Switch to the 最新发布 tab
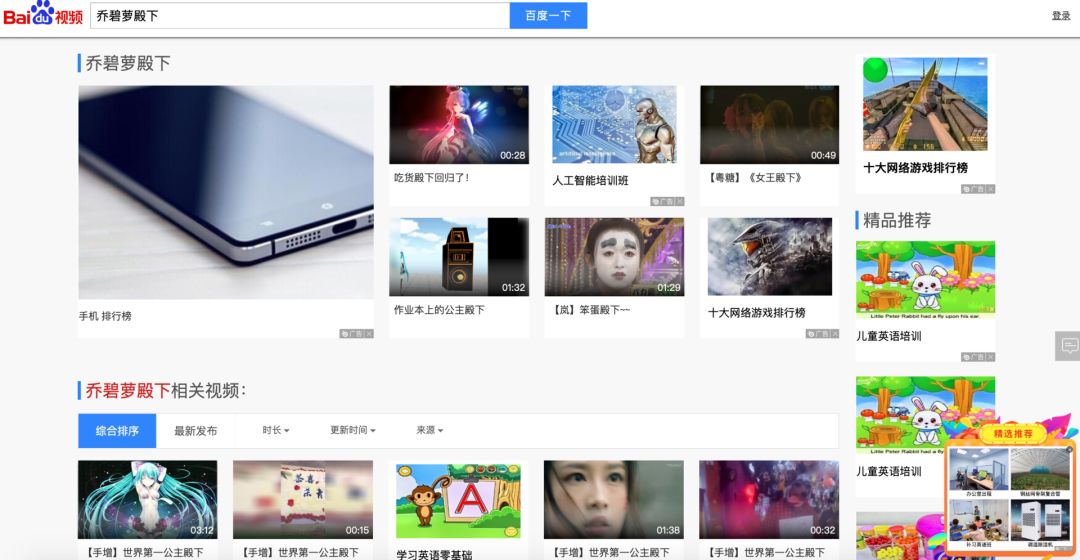The image size is (1080, 560). [196, 431]
